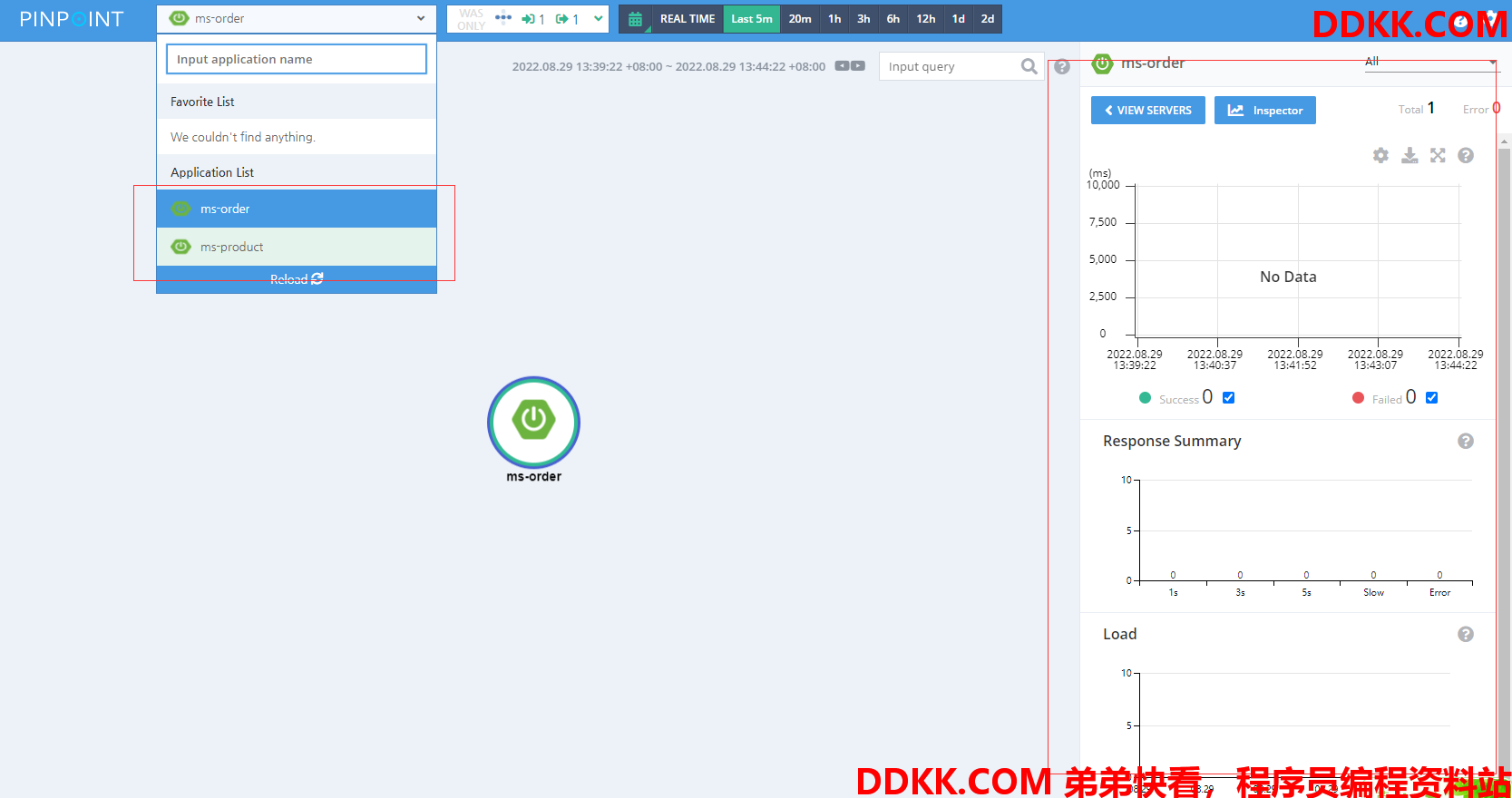
Task: Select ms-product from Application List
Action: (297, 247)
